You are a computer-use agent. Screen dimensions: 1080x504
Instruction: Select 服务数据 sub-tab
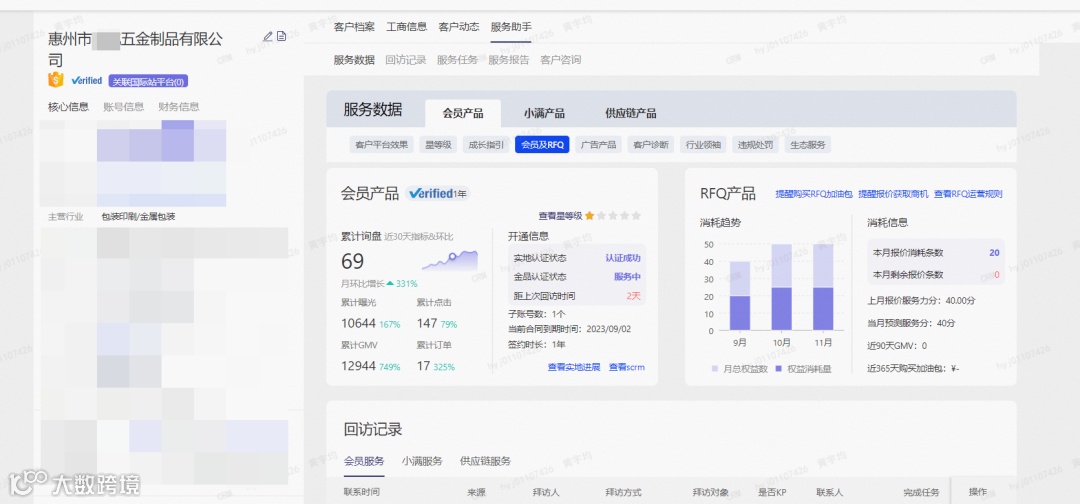click(354, 60)
